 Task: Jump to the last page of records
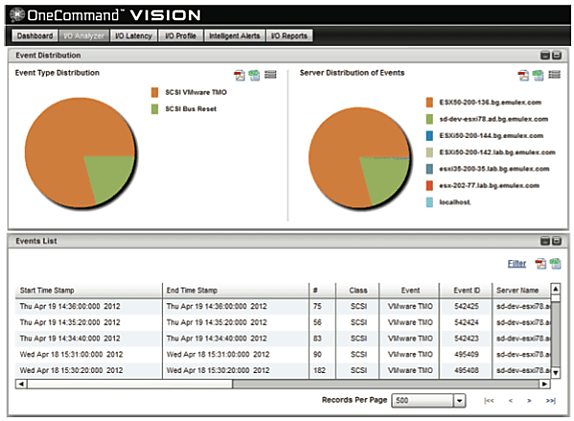tap(551, 401)
